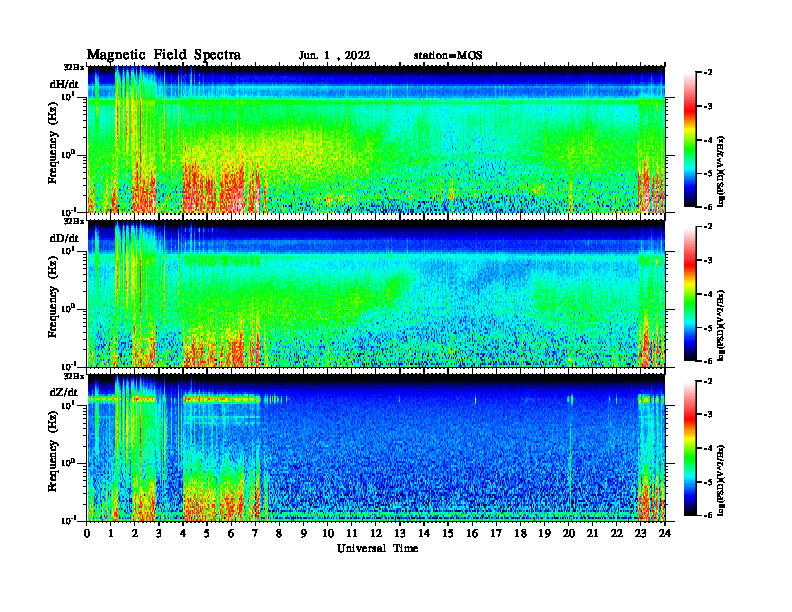Click hour tick label '2' on the time axis

[x=135, y=533]
